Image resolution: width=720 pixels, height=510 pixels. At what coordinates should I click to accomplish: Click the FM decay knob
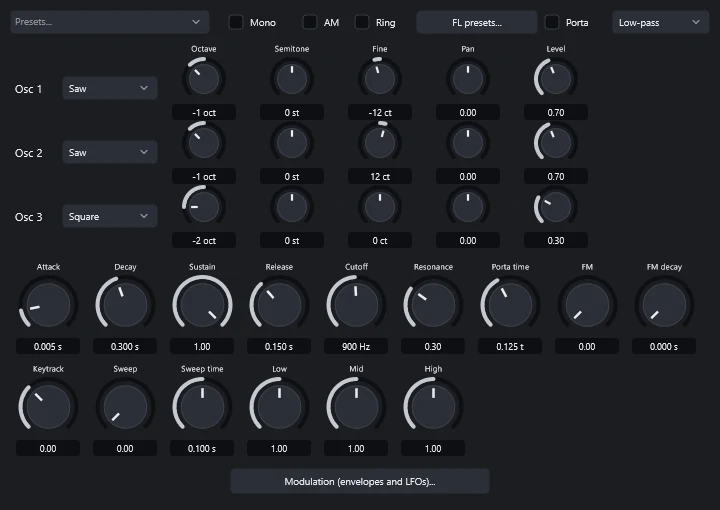click(x=664, y=304)
